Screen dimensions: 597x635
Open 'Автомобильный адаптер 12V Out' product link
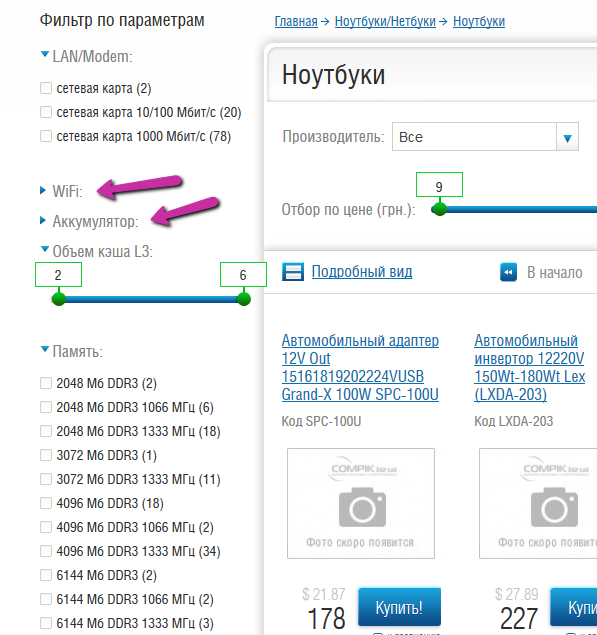[360, 368]
